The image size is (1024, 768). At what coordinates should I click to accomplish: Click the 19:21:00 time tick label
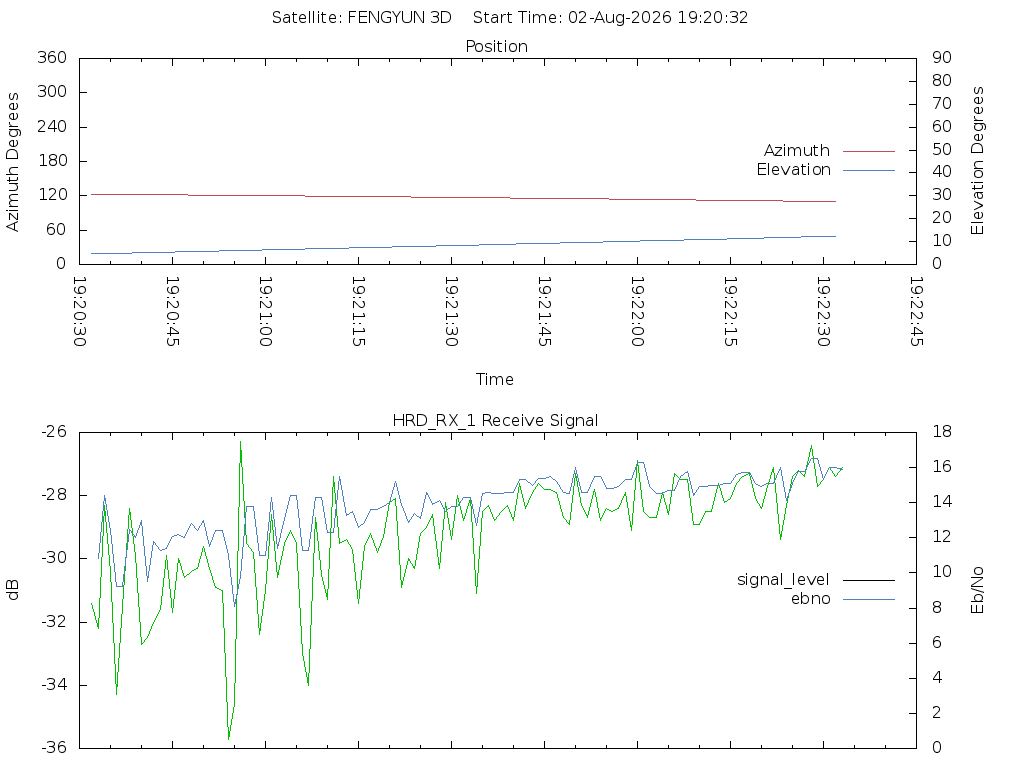point(265,312)
